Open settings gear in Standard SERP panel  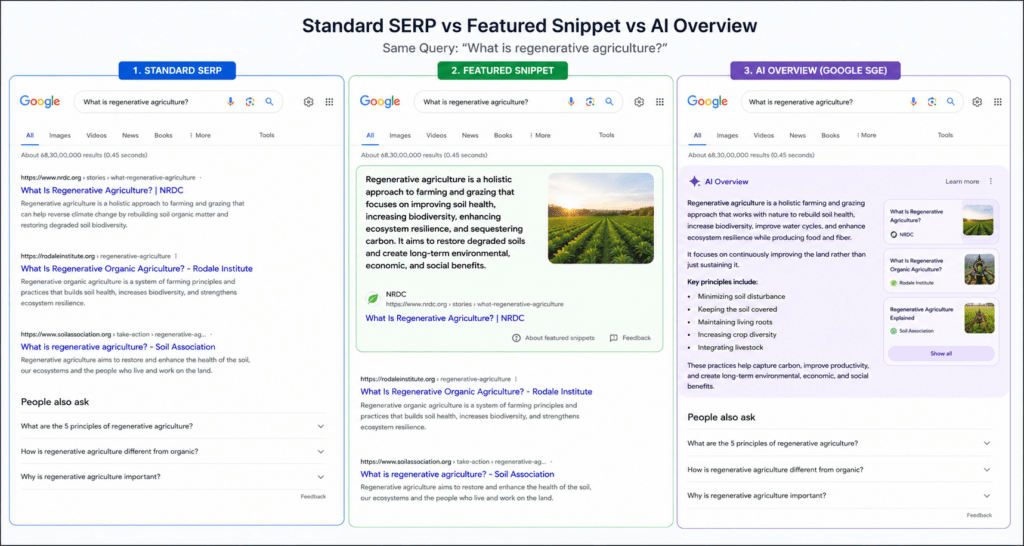coord(309,102)
